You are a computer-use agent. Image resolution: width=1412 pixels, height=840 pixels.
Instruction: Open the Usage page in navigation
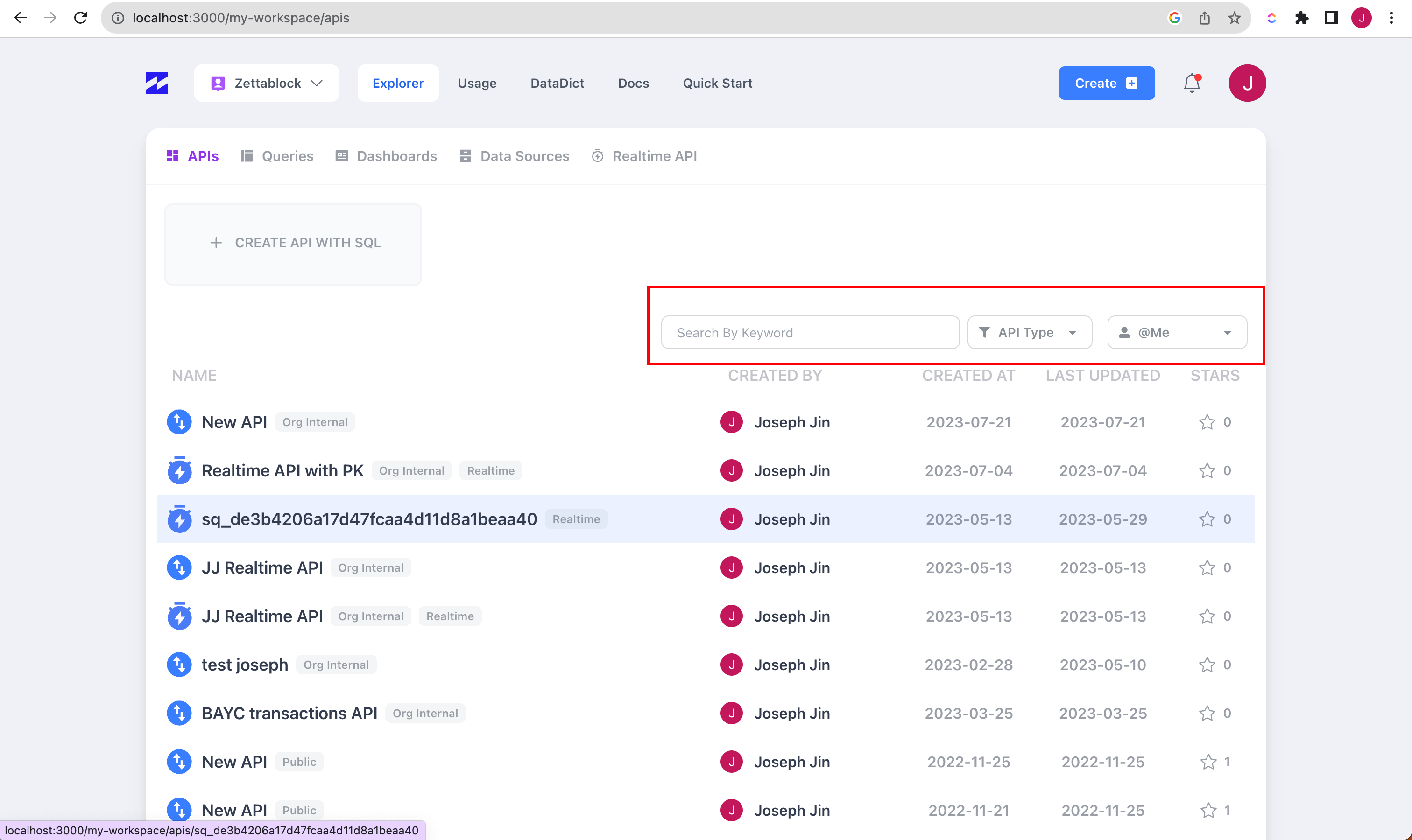tap(477, 83)
